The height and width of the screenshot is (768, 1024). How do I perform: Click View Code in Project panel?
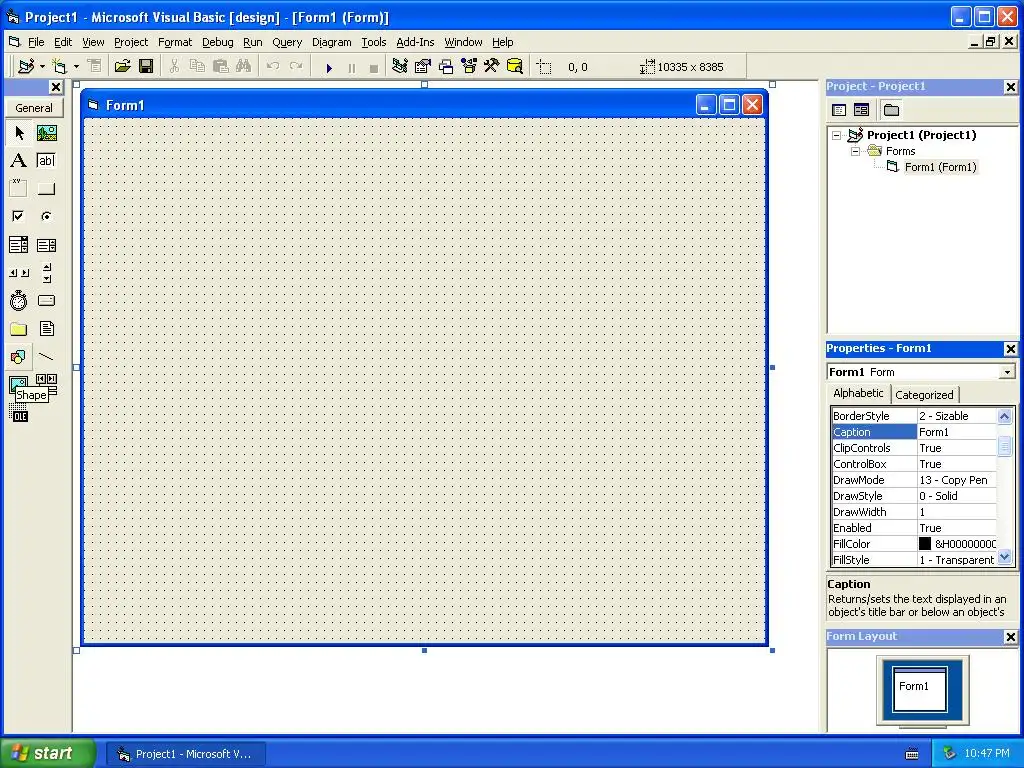coord(839,110)
